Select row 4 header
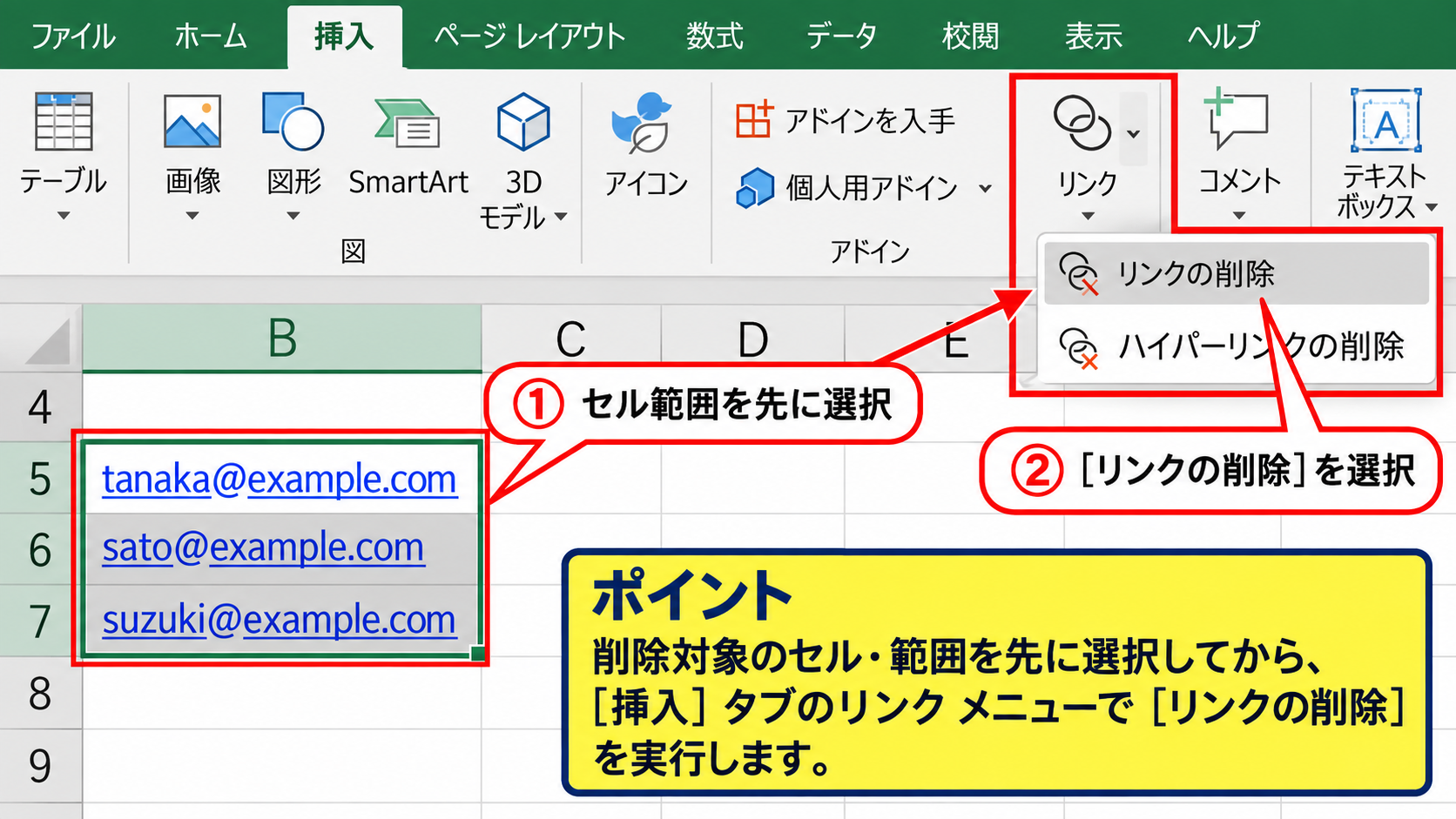The image size is (1456, 819). pos(40,407)
